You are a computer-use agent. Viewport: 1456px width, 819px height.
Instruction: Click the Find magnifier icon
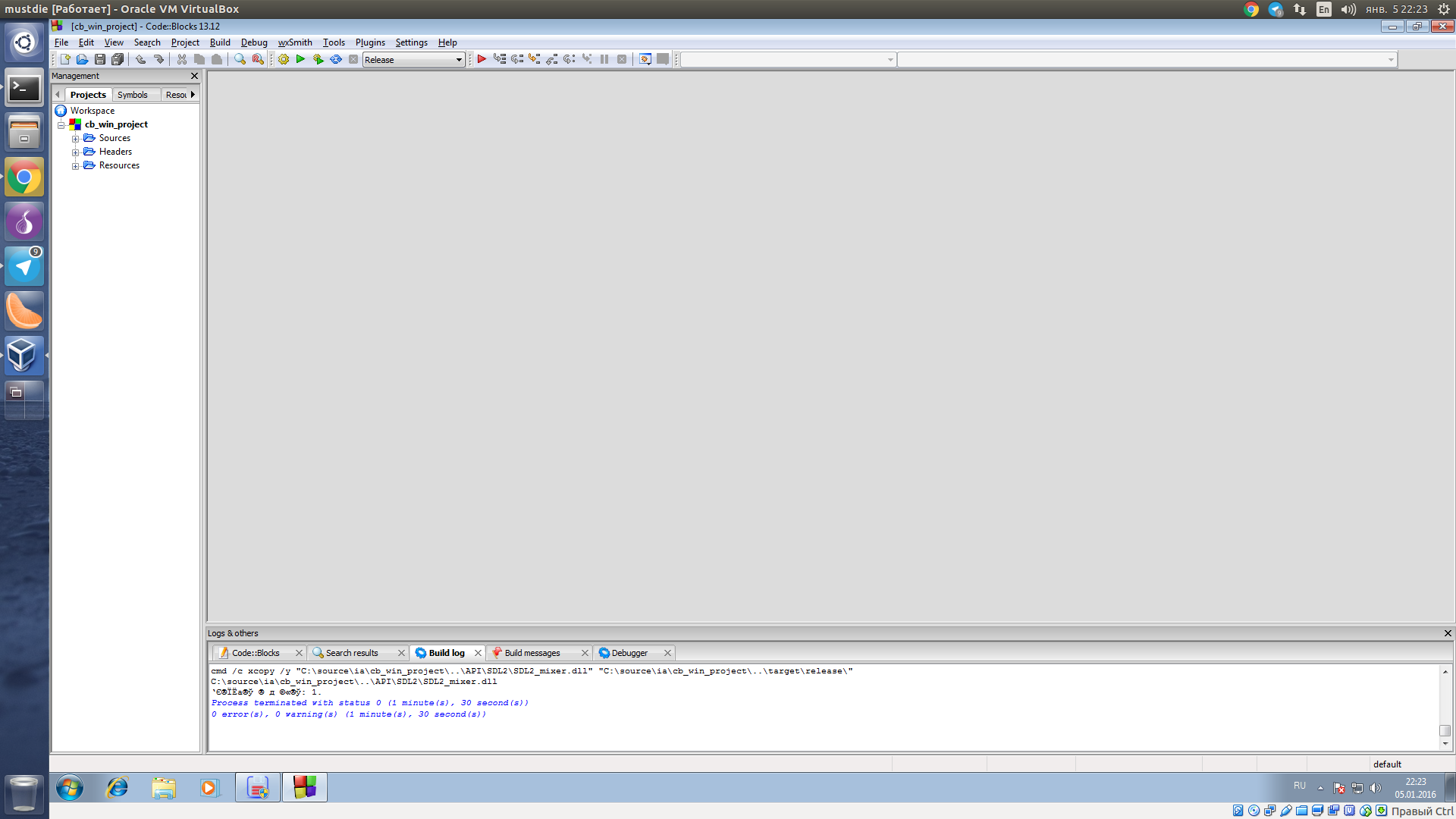coord(240,59)
